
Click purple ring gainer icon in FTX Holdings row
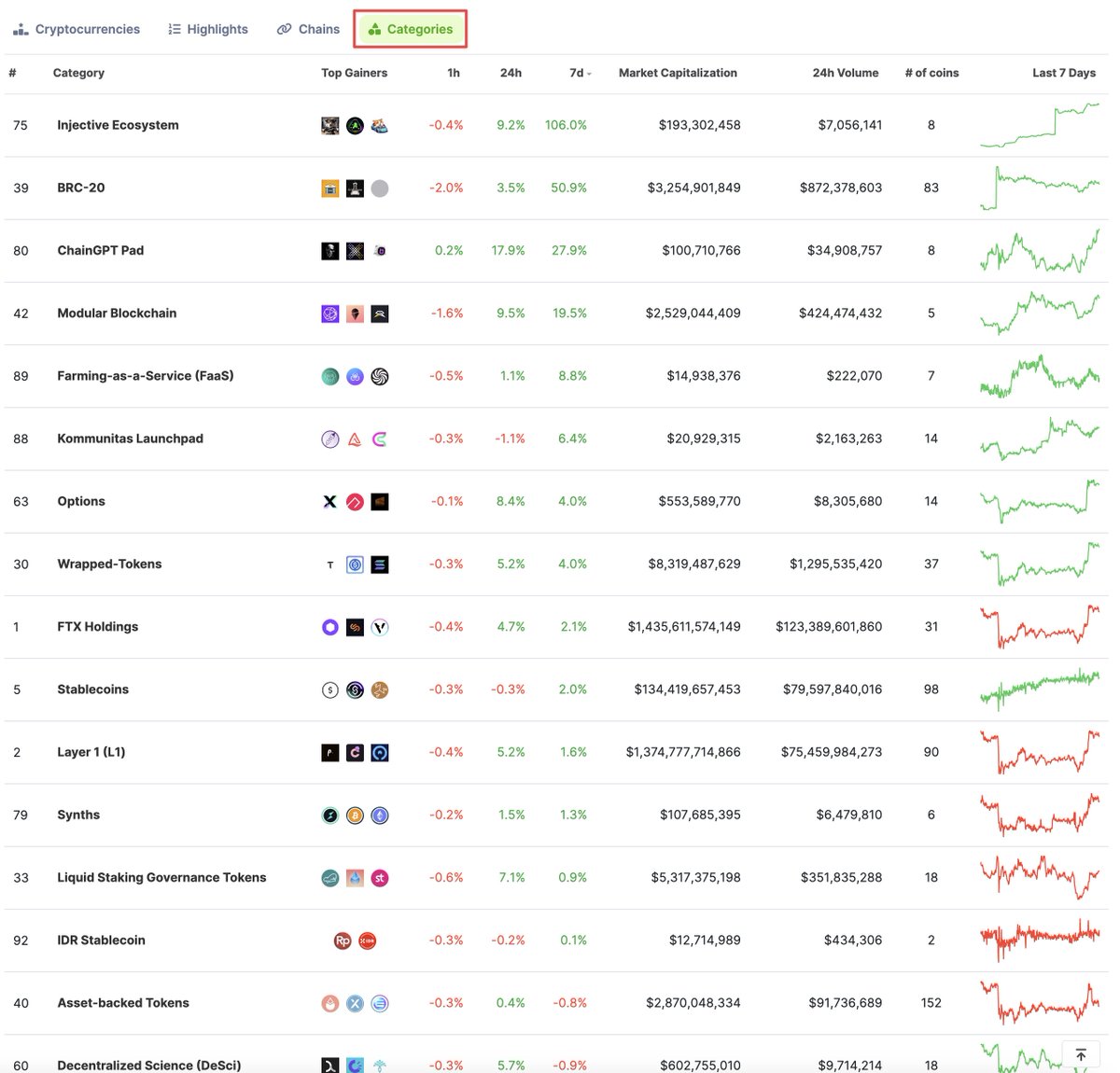click(x=330, y=627)
